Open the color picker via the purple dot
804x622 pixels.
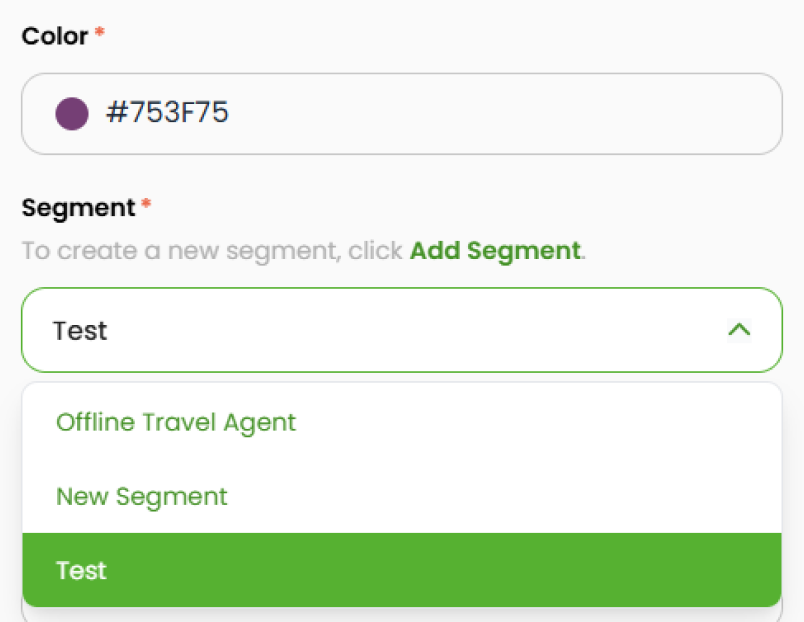(70, 113)
